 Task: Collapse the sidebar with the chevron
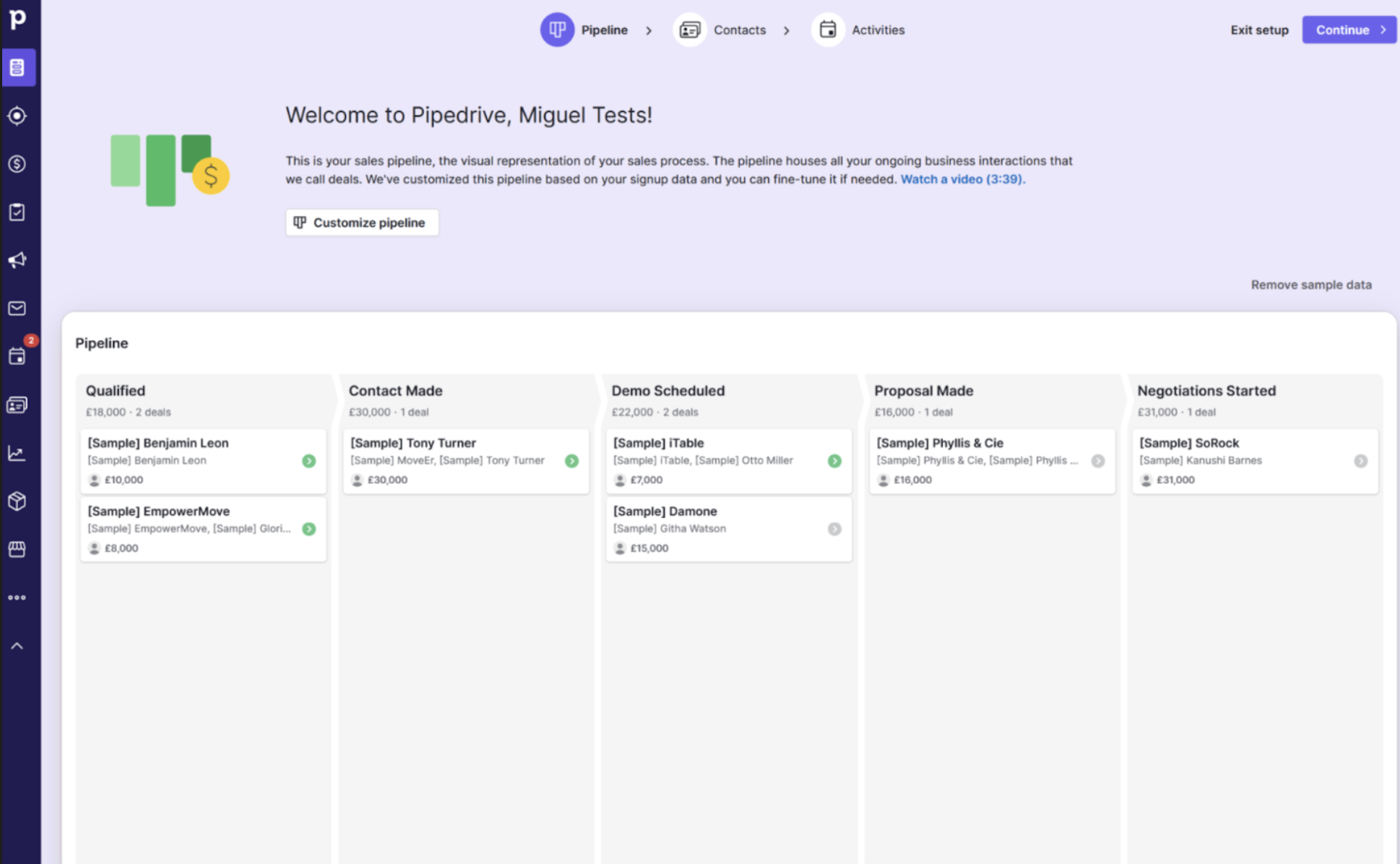pyautogui.click(x=17, y=645)
